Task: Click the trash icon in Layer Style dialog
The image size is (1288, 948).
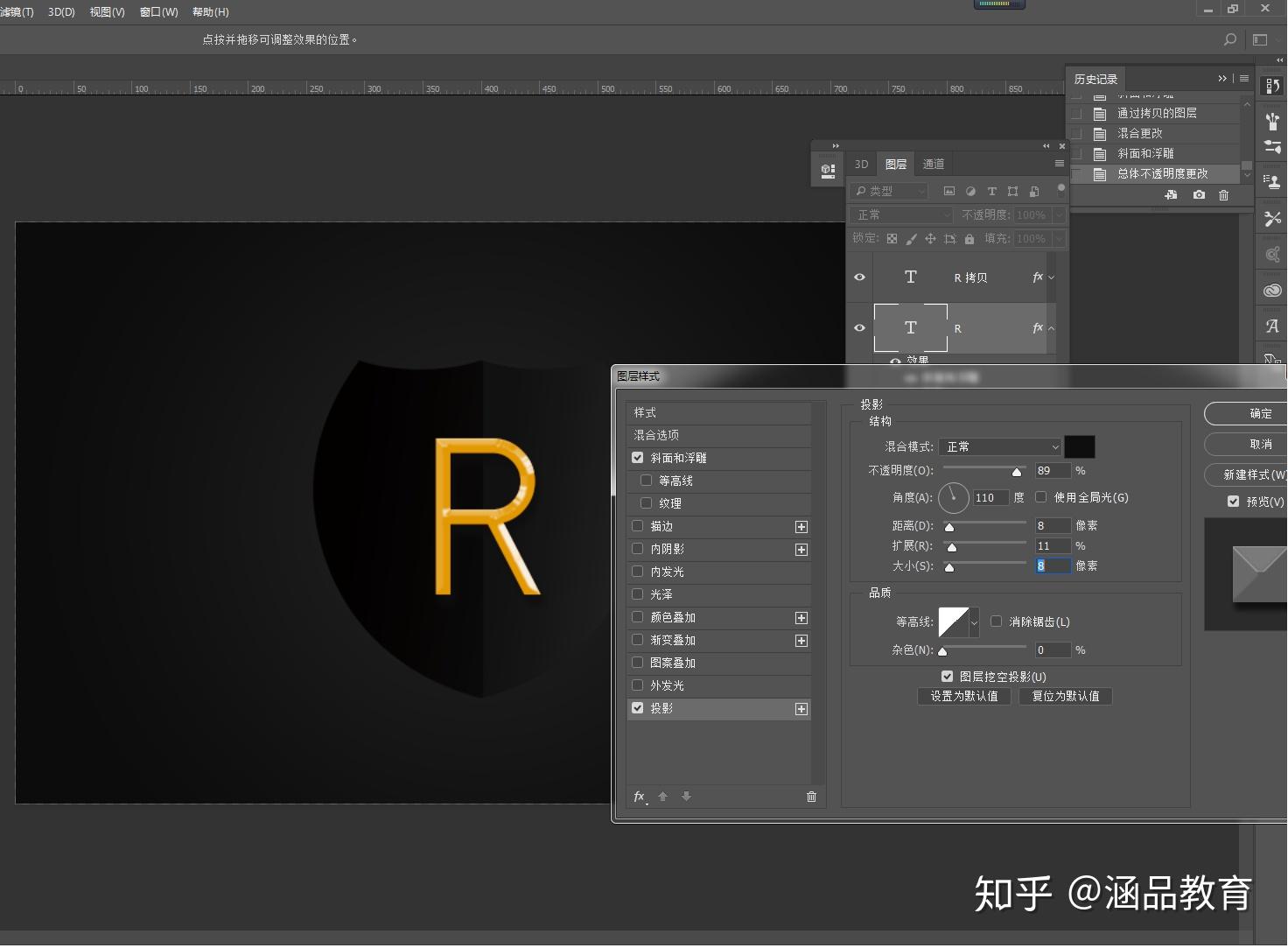Action: [x=811, y=797]
